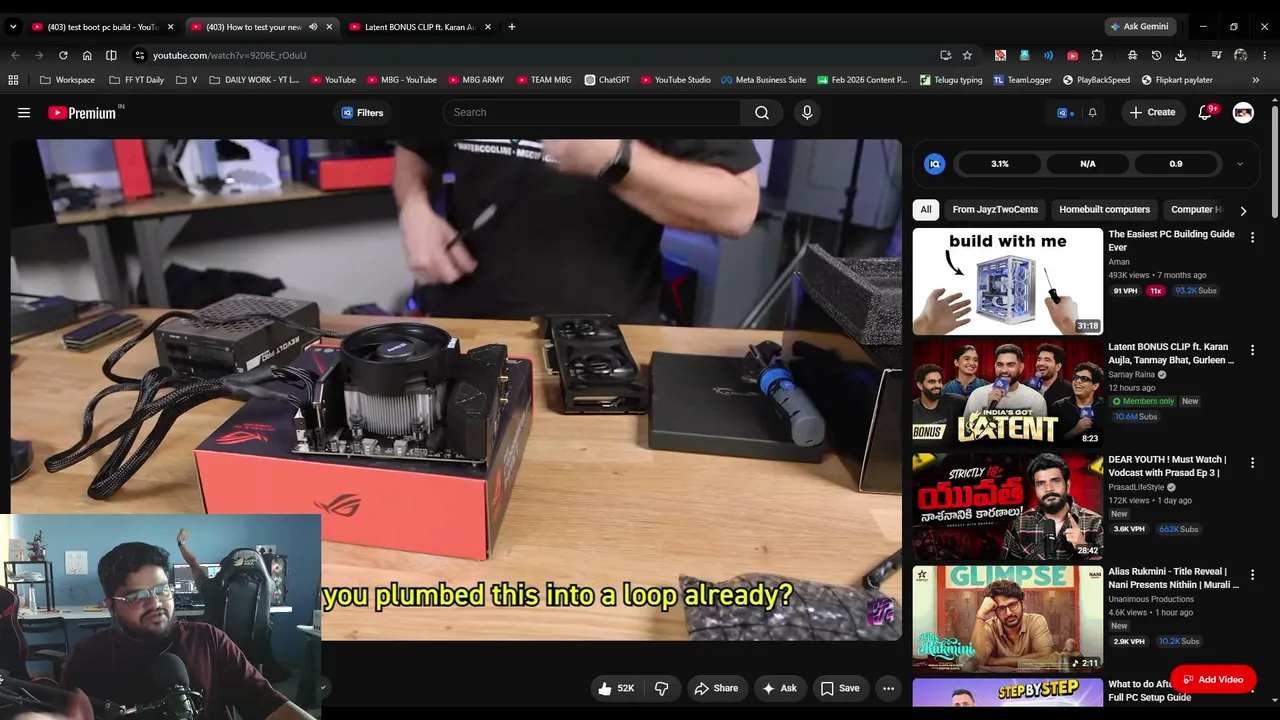Screen dimensions: 1280x720
Task: Open the YouTube notifications bell
Action: (1205, 113)
